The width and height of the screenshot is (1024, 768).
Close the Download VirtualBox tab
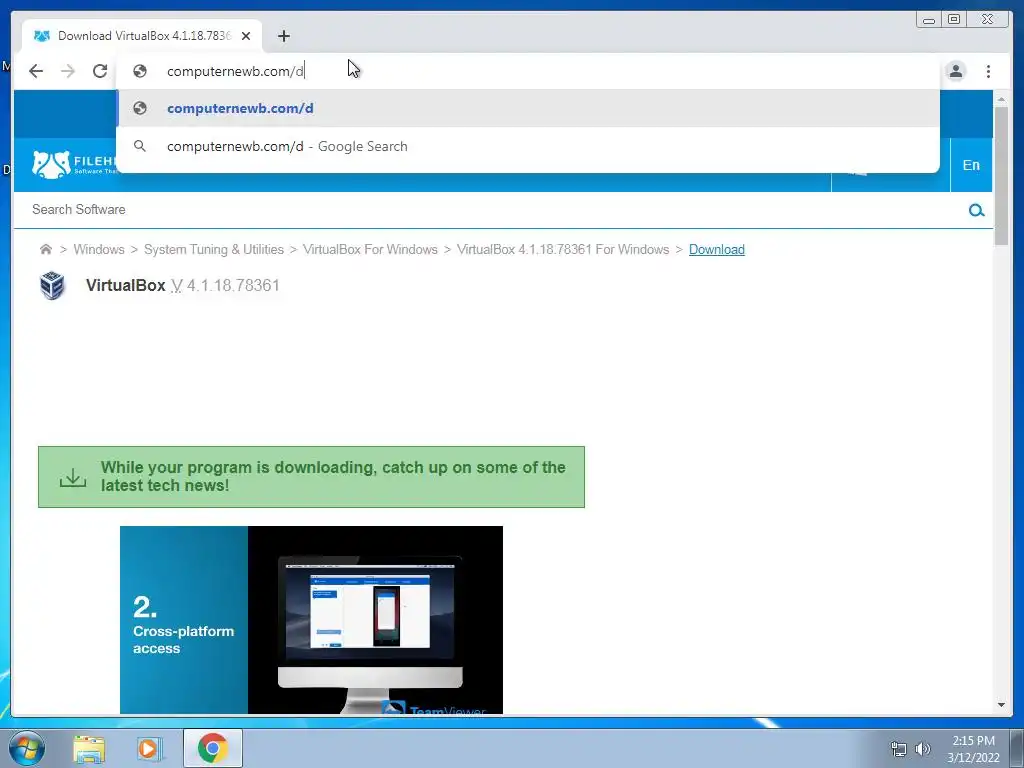(246, 36)
